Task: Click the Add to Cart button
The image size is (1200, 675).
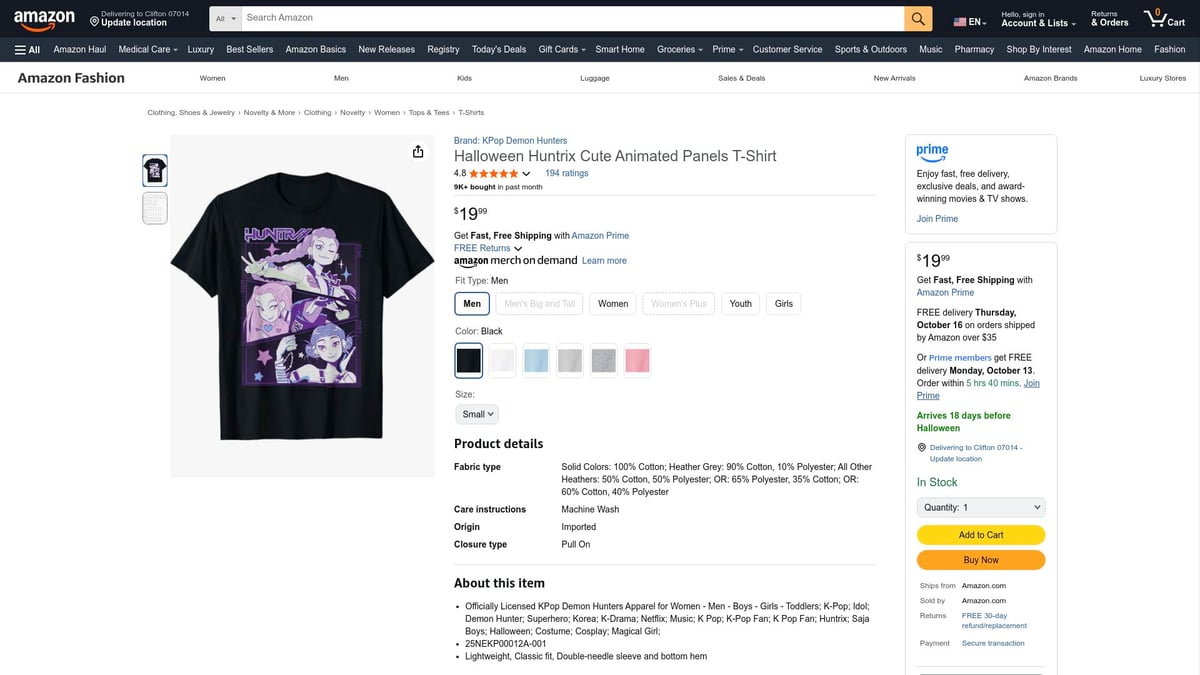Action: [980, 535]
